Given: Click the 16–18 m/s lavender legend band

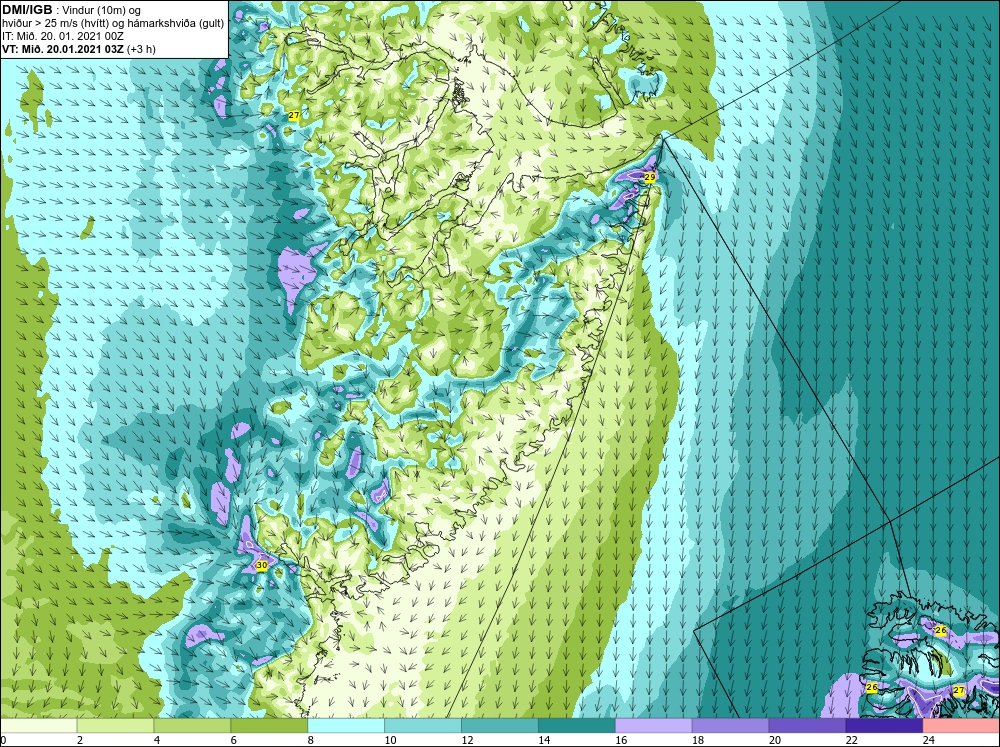Looking at the screenshot, I should tap(654, 726).
